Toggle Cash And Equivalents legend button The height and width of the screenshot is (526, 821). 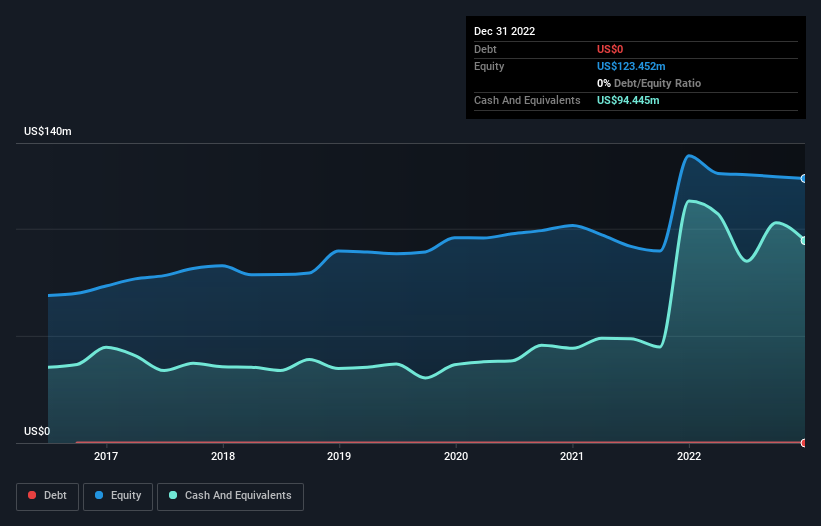tap(230, 496)
